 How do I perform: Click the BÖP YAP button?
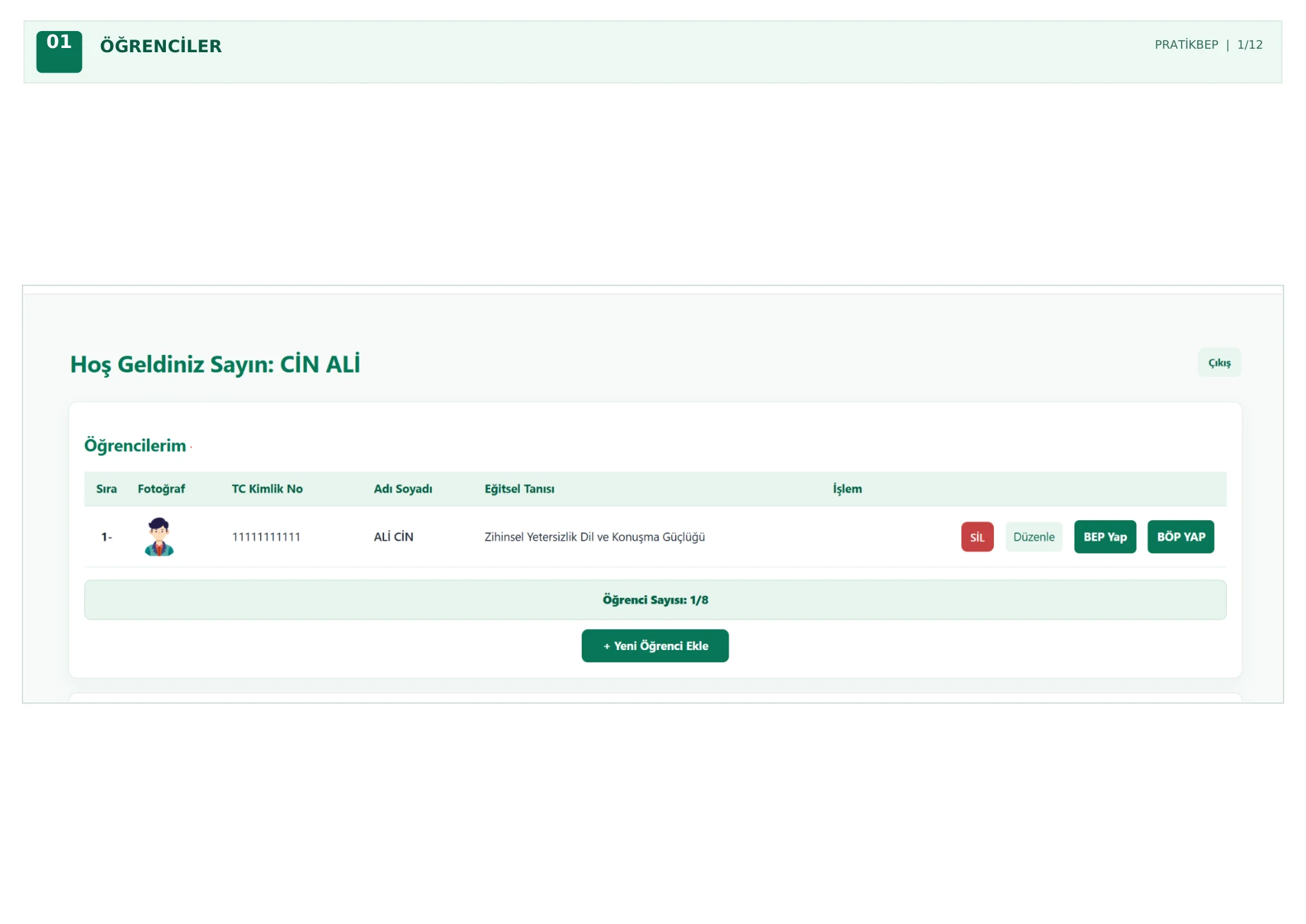tap(1180, 536)
